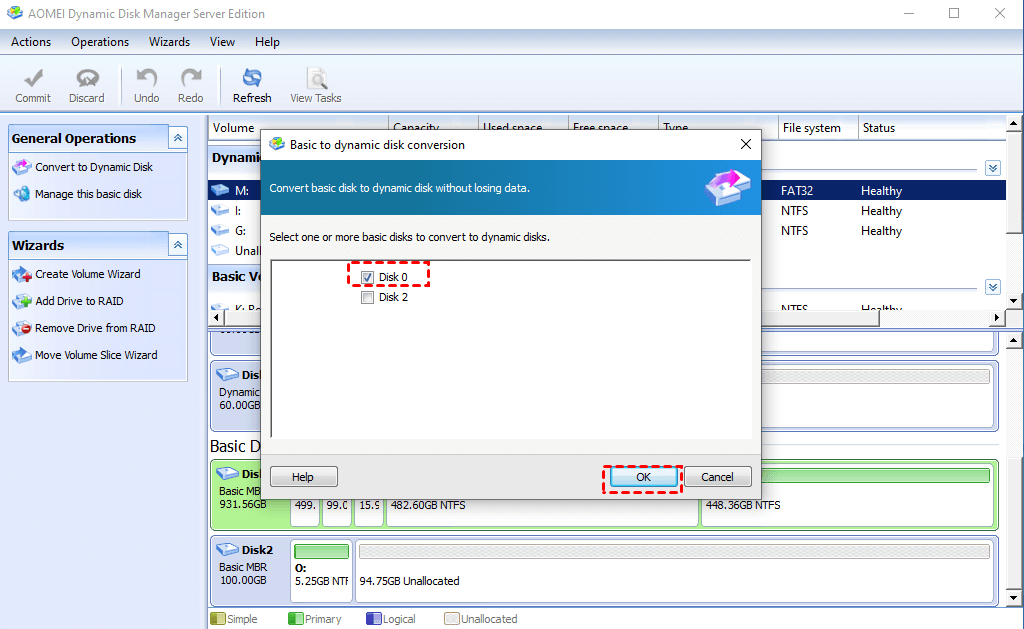Click Remove Drive from RAID icon
Viewport: 1024px width, 629px height.
[x=22, y=328]
